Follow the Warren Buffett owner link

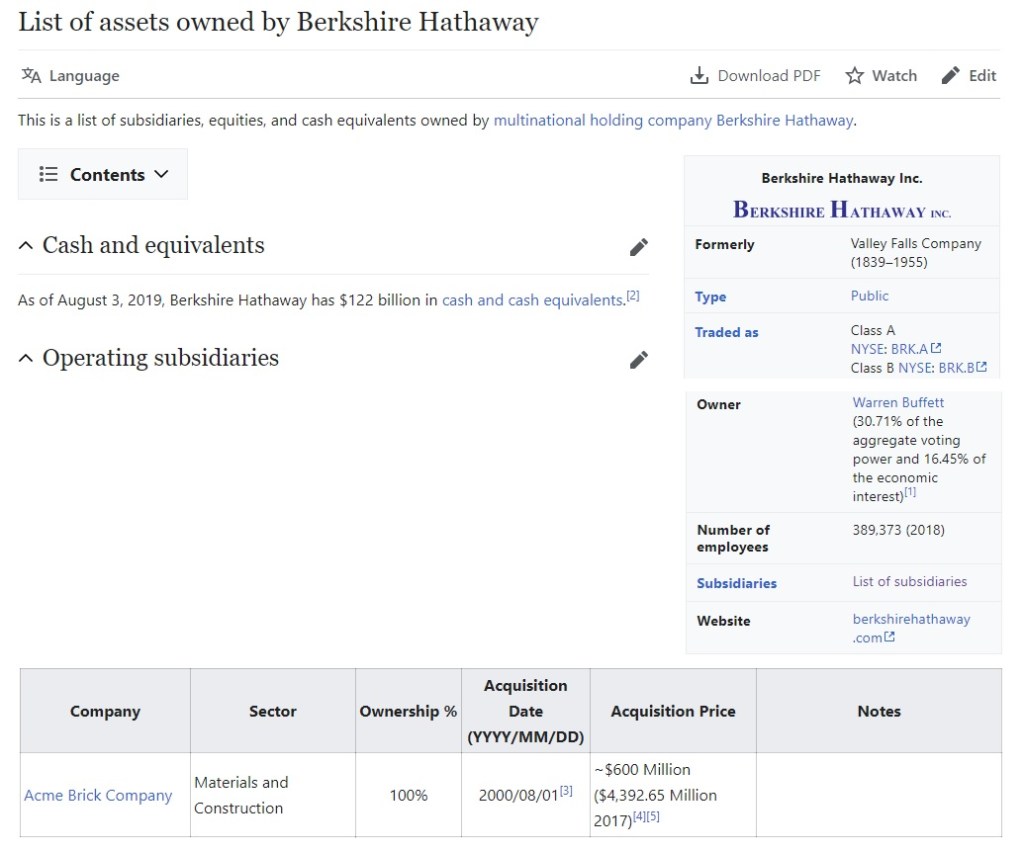[898, 403]
